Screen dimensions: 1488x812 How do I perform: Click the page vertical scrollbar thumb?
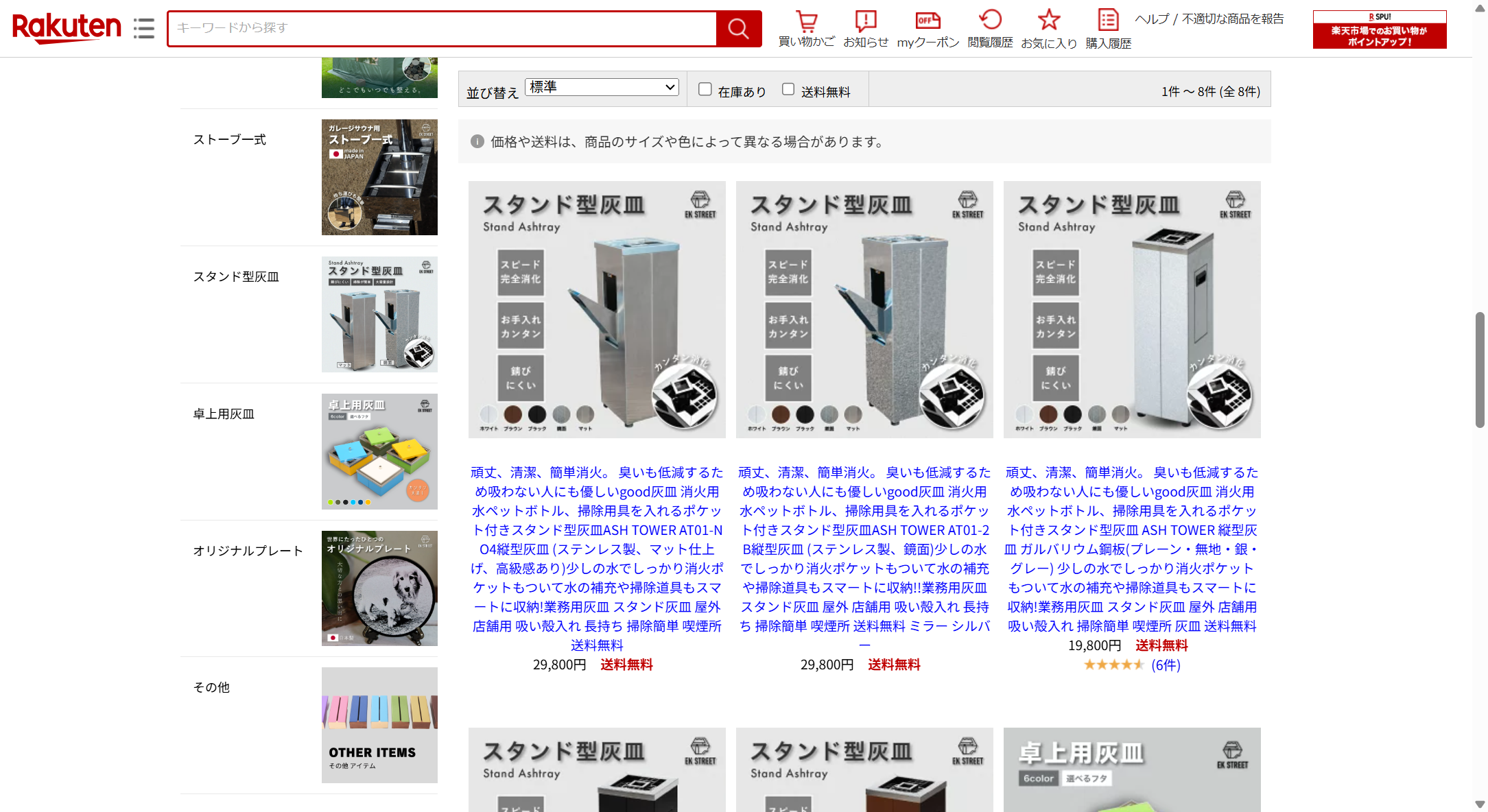pyautogui.click(x=1480, y=370)
